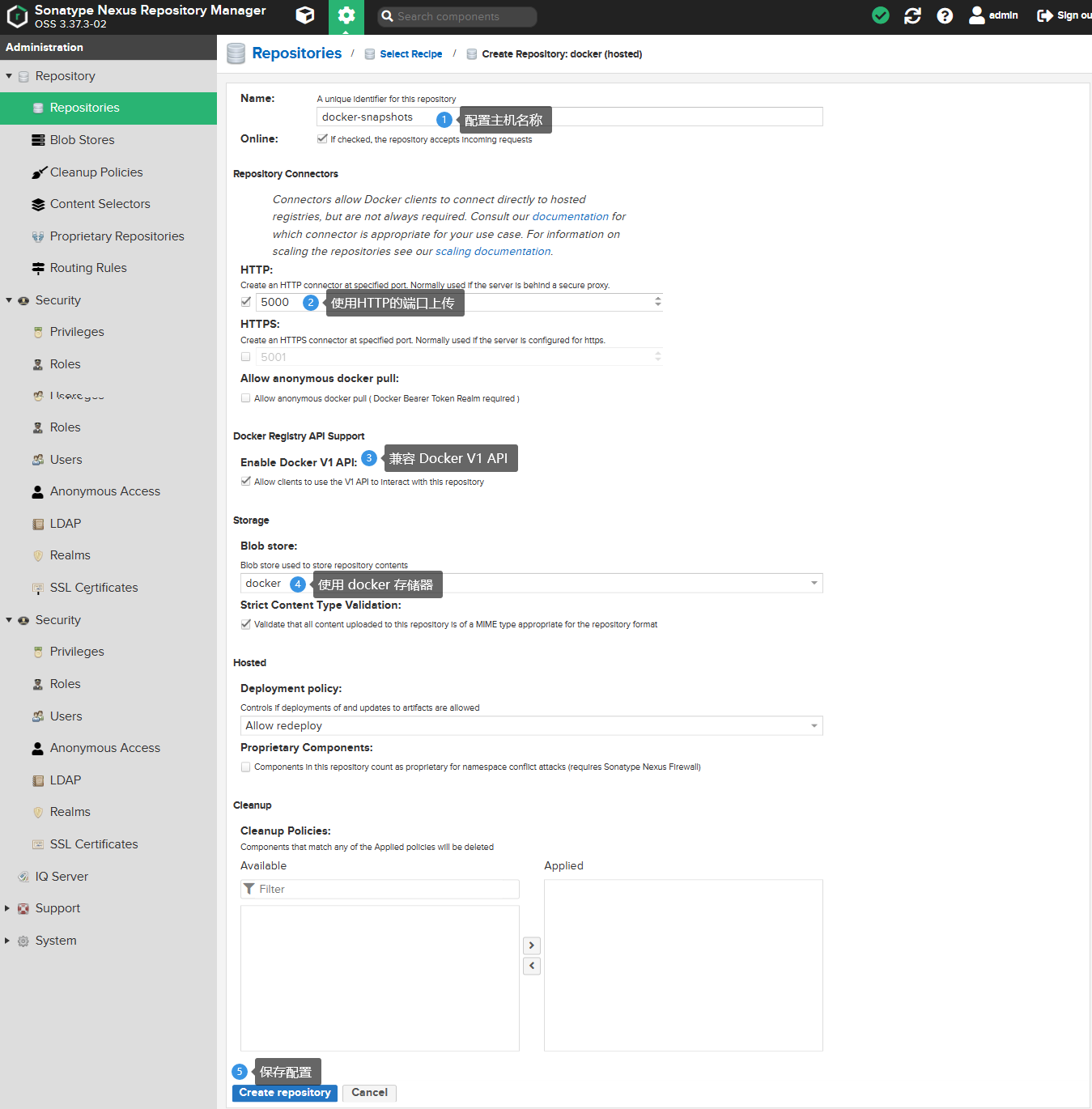Viewport: 1092px width, 1109px height.
Task: Enable Allow anonymous docker pull
Action: point(245,397)
